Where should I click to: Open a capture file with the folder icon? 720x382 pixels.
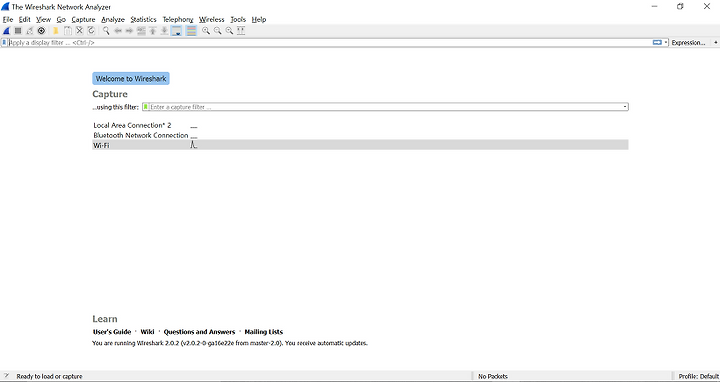click(56, 31)
